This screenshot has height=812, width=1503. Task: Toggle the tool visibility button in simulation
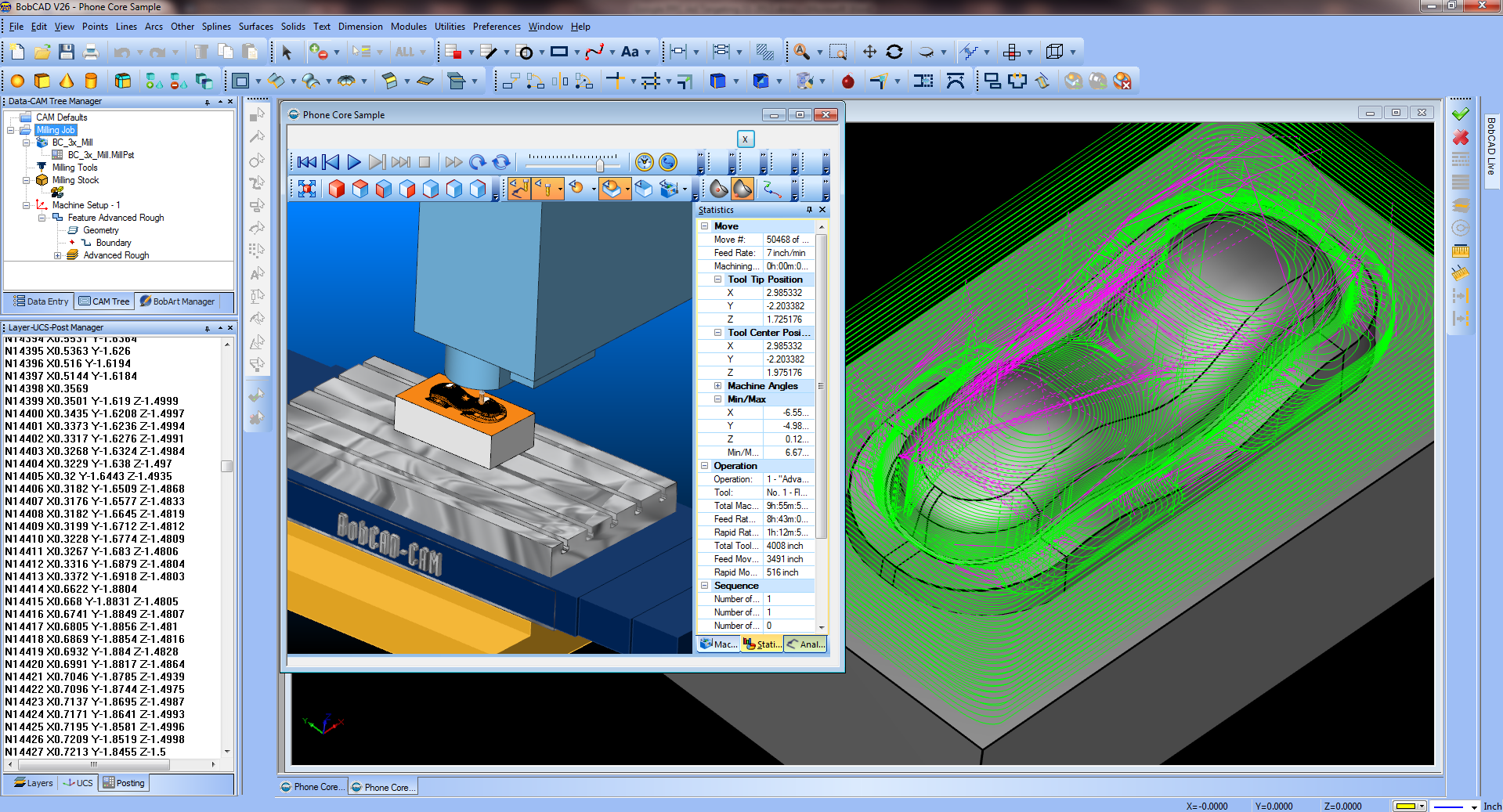pyautogui.click(x=547, y=189)
